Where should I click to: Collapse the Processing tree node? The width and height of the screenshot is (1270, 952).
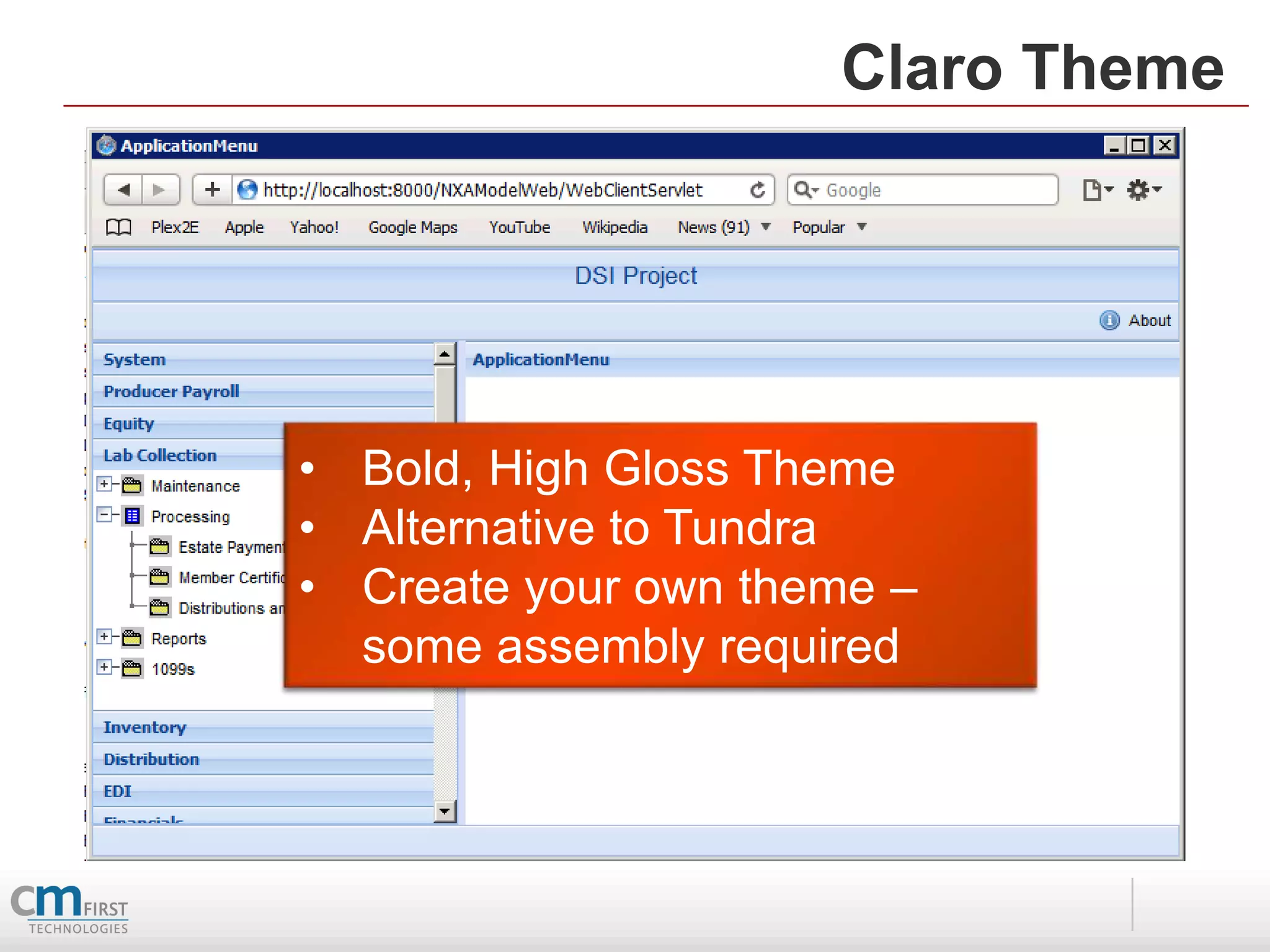point(105,515)
